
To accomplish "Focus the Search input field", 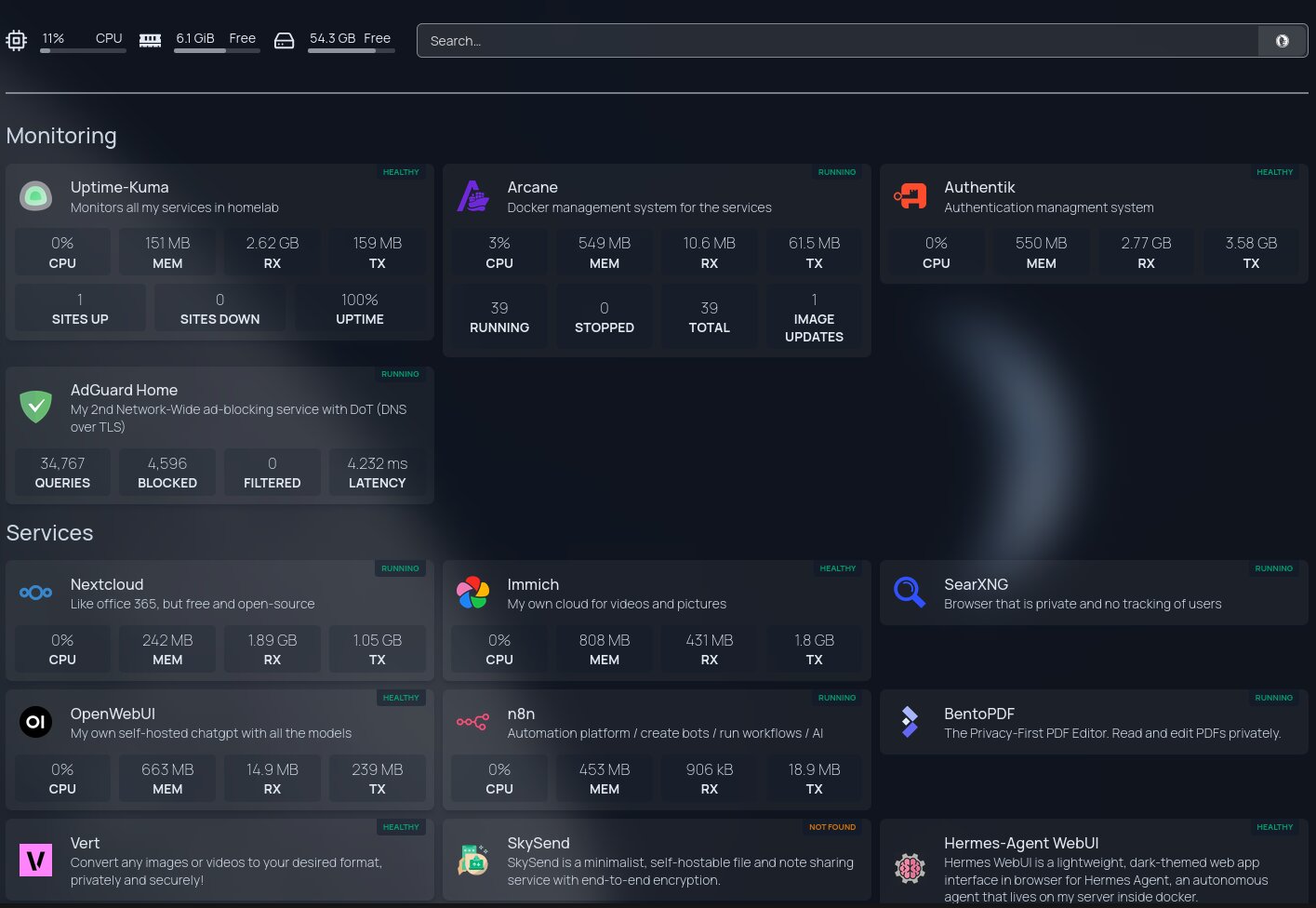I will [838, 41].
